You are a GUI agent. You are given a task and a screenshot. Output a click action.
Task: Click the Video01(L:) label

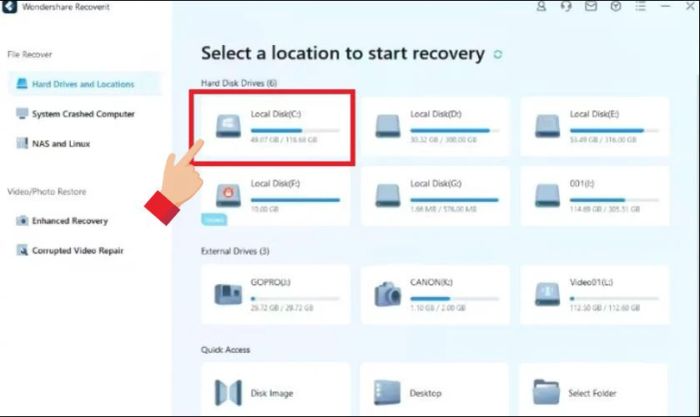tap(591, 282)
